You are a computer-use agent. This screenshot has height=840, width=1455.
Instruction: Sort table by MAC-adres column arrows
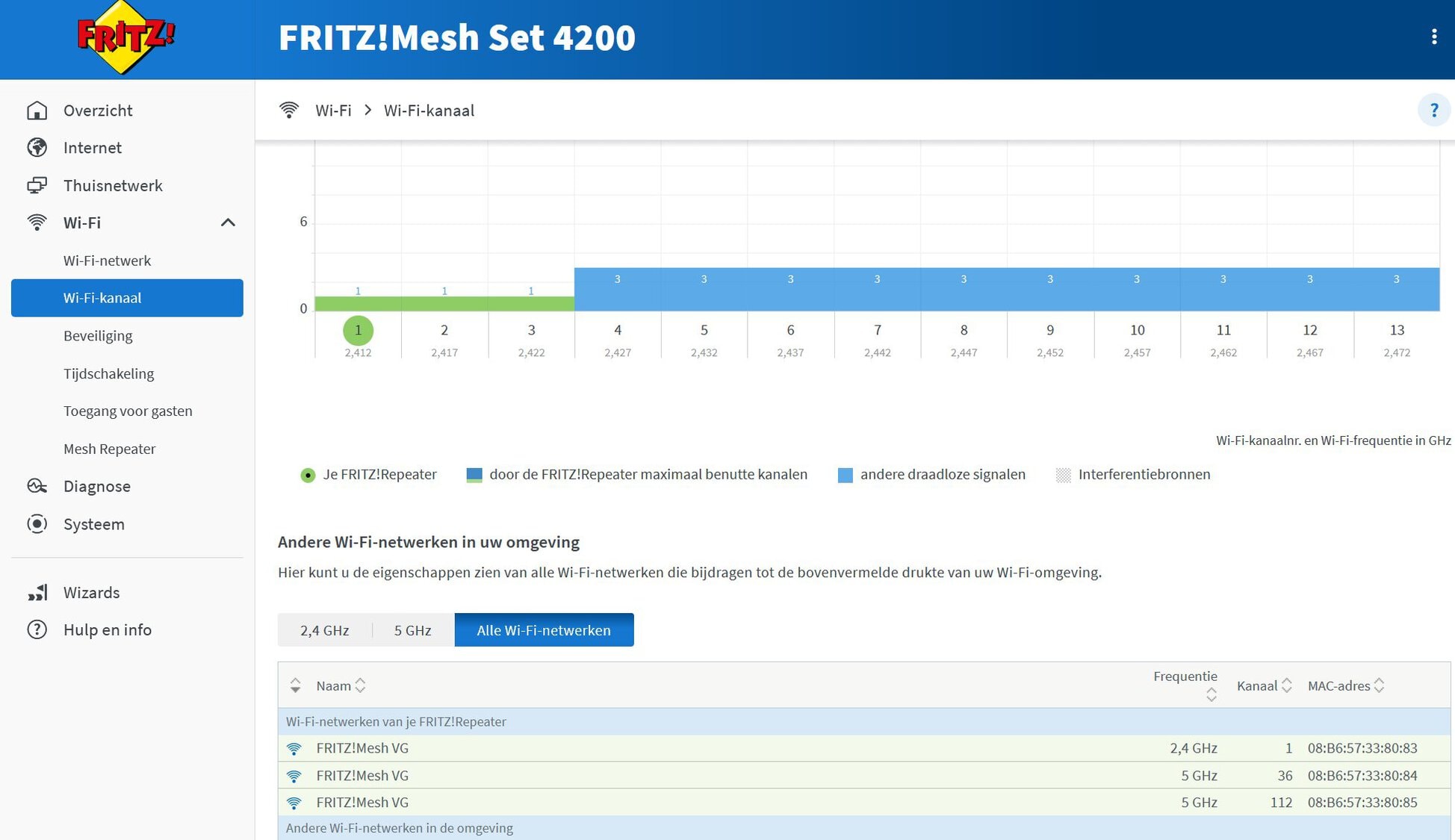pos(1379,685)
